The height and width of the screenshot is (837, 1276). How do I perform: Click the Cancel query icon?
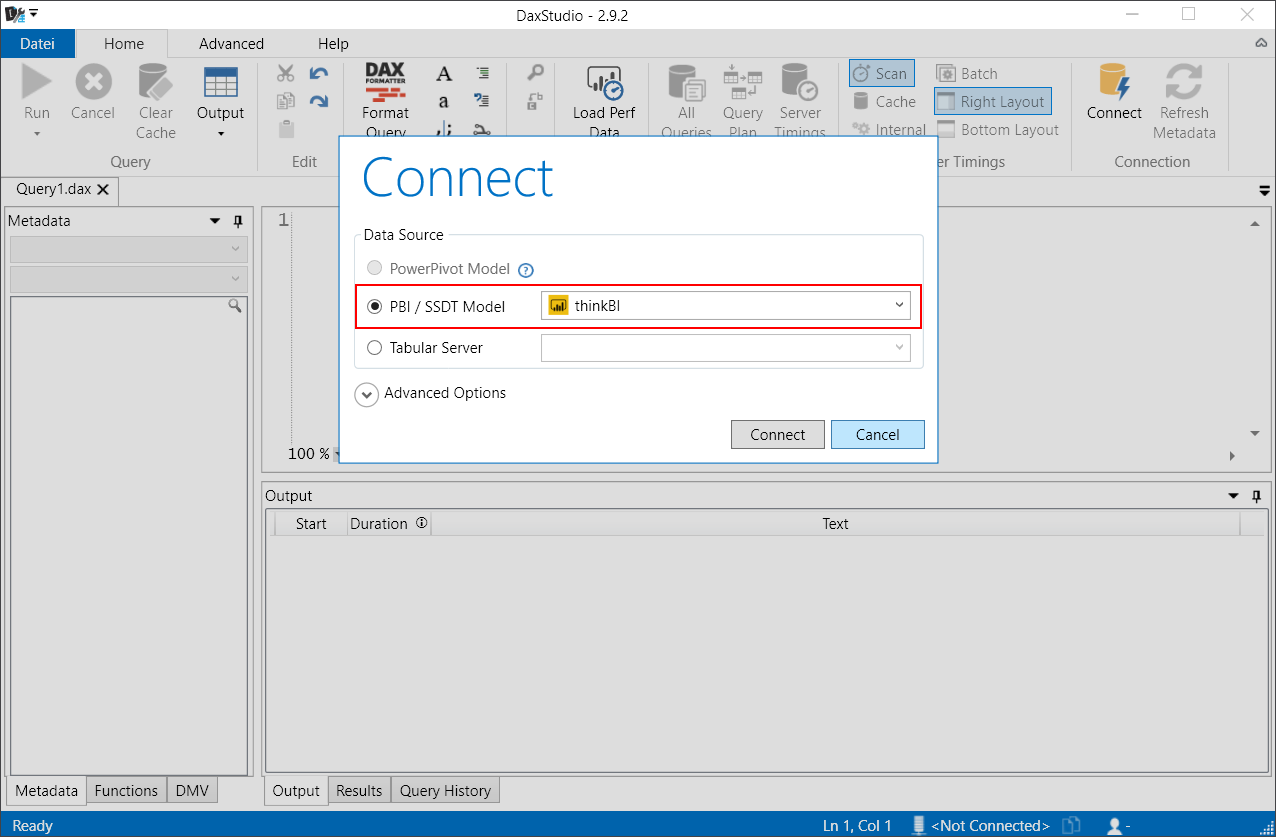(x=93, y=81)
